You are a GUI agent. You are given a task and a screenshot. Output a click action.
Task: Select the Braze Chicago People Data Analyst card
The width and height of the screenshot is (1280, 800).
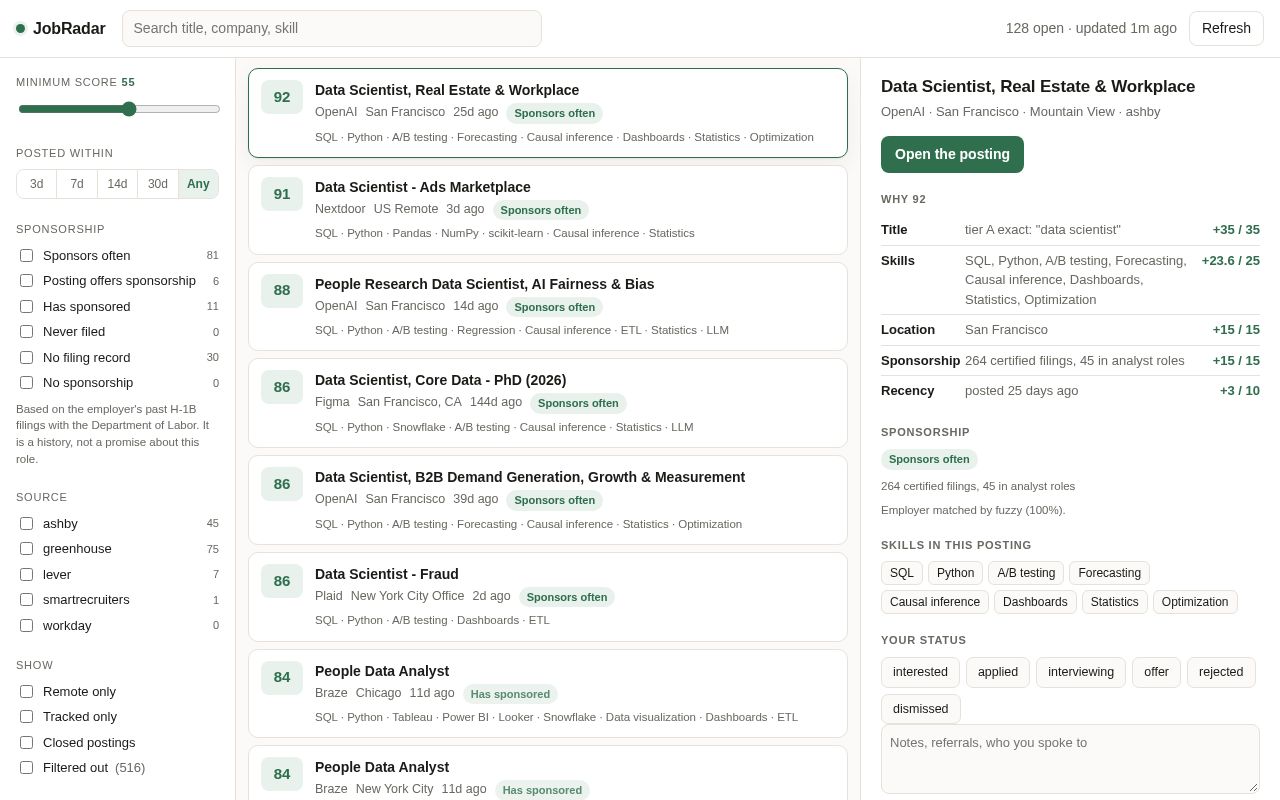(548, 694)
